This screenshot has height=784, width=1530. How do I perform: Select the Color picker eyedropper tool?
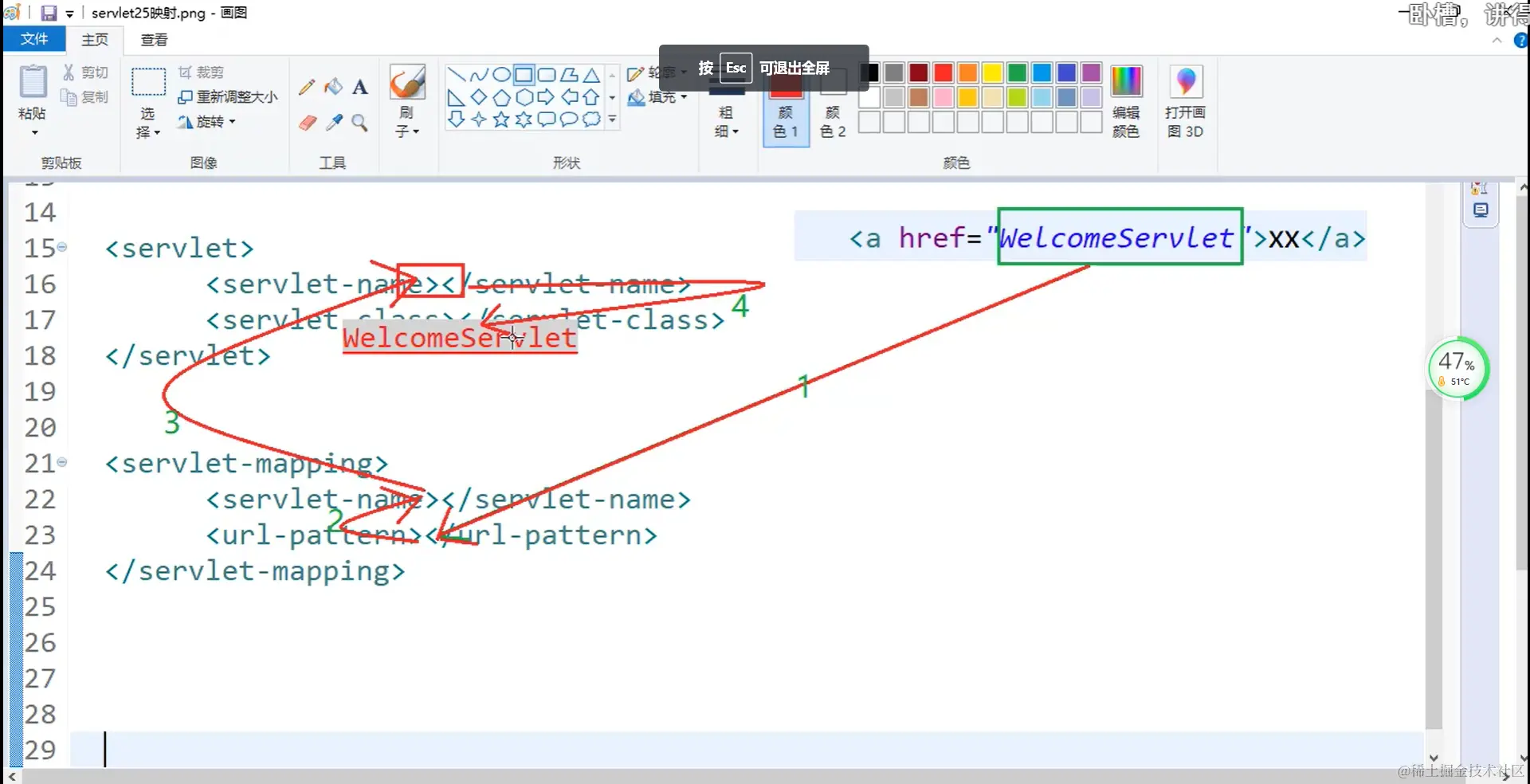coord(334,123)
